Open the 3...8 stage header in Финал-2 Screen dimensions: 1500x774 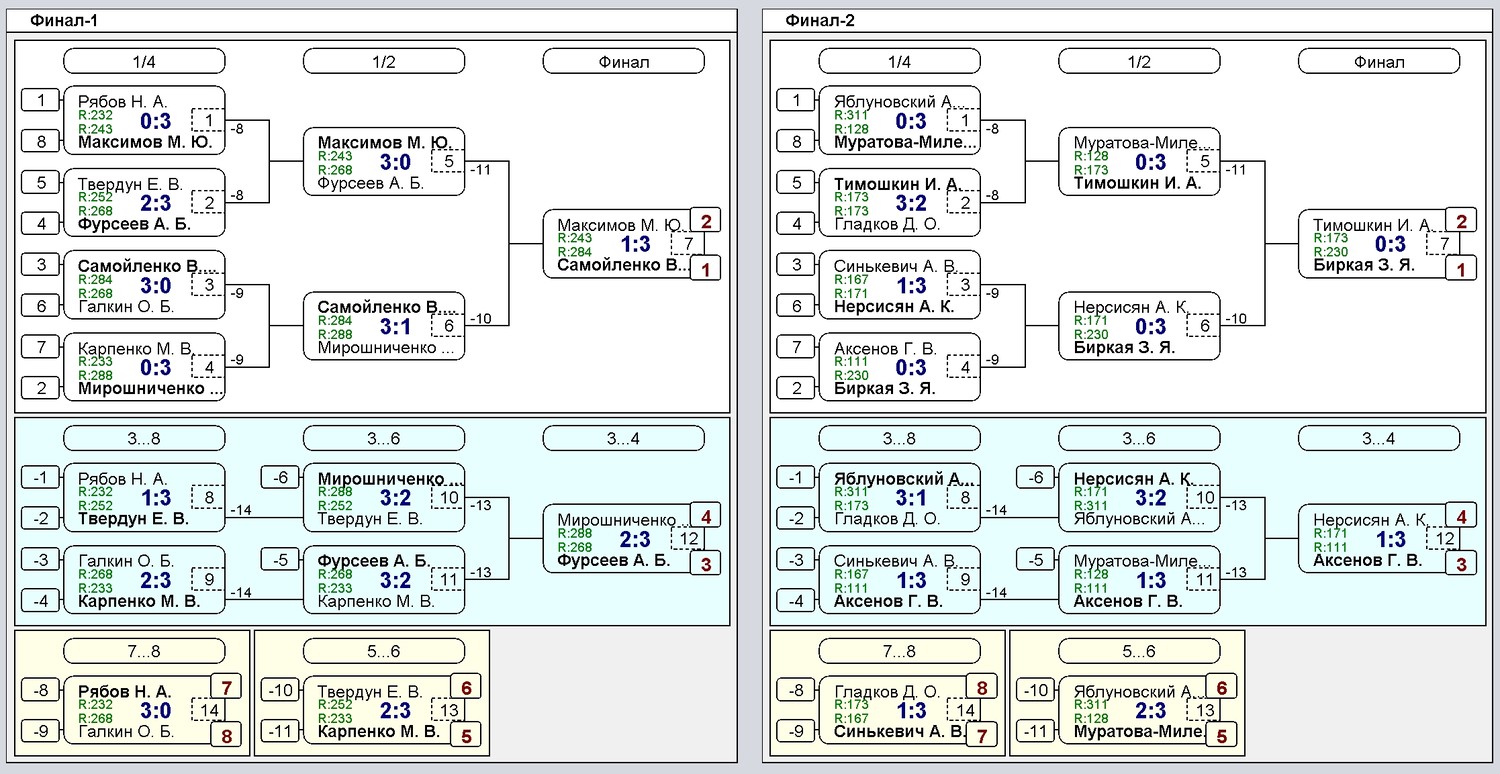pos(899,438)
